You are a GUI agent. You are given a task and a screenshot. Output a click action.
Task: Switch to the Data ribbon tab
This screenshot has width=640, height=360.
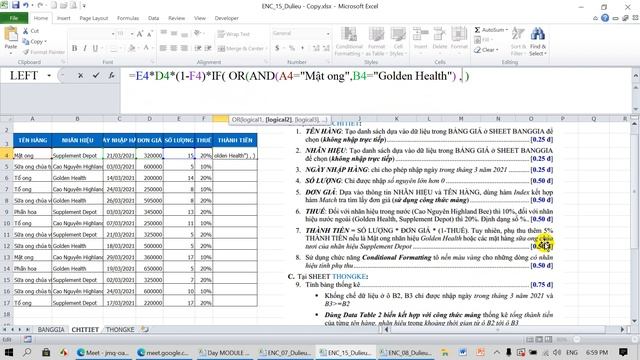(x=153, y=18)
